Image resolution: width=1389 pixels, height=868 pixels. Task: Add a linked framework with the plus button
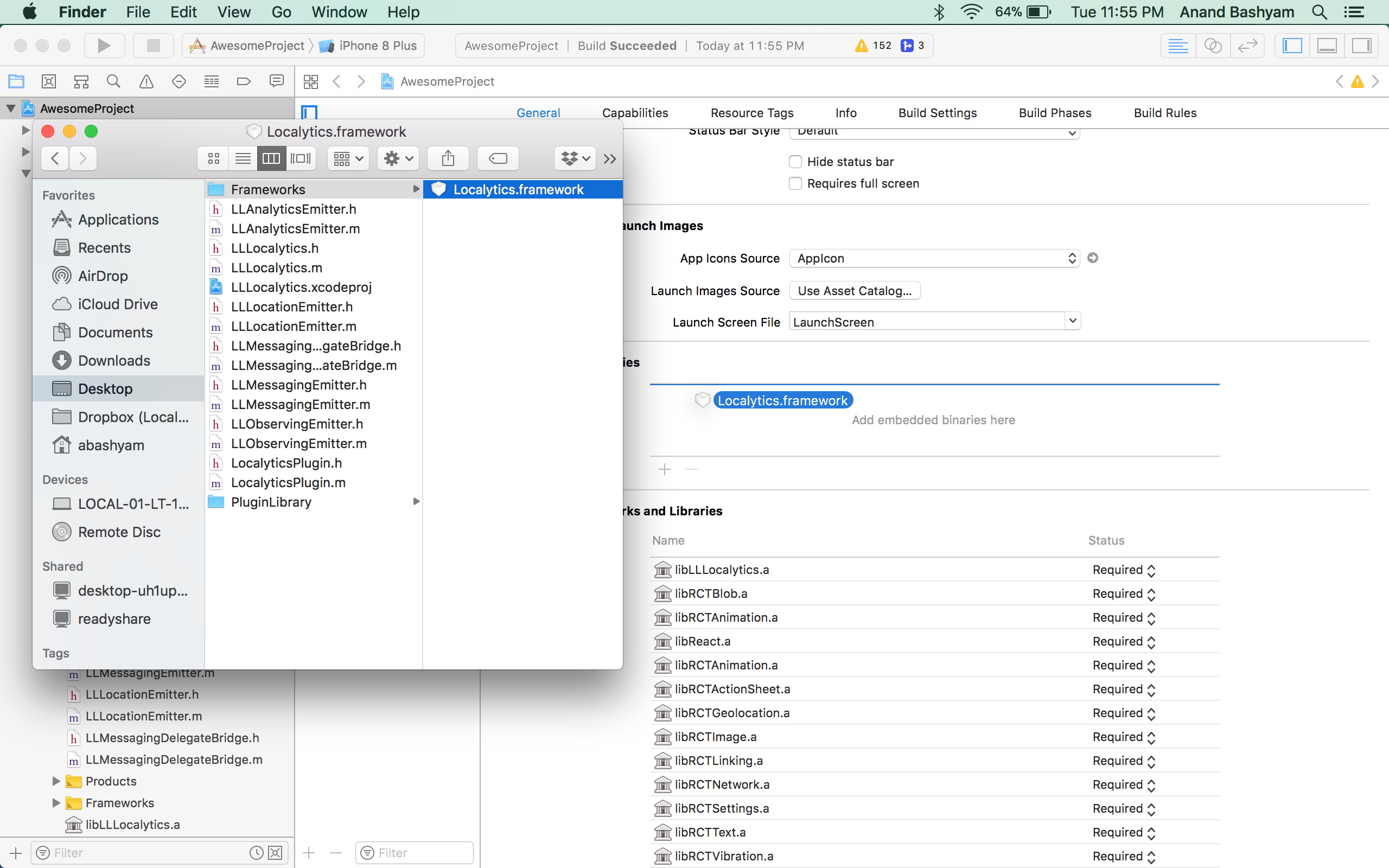pos(664,469)
